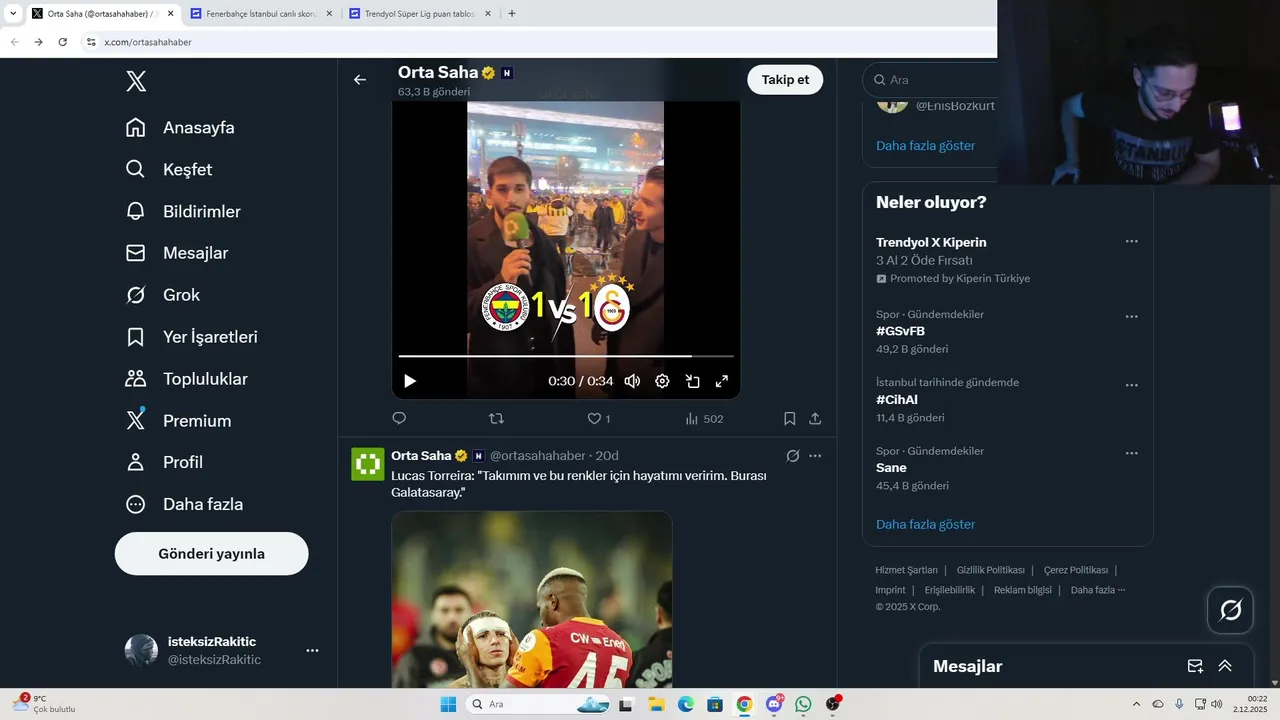
Task: Switch to Fenerbahçe İstanbul canlı skor tab
Action: [262, 14]
